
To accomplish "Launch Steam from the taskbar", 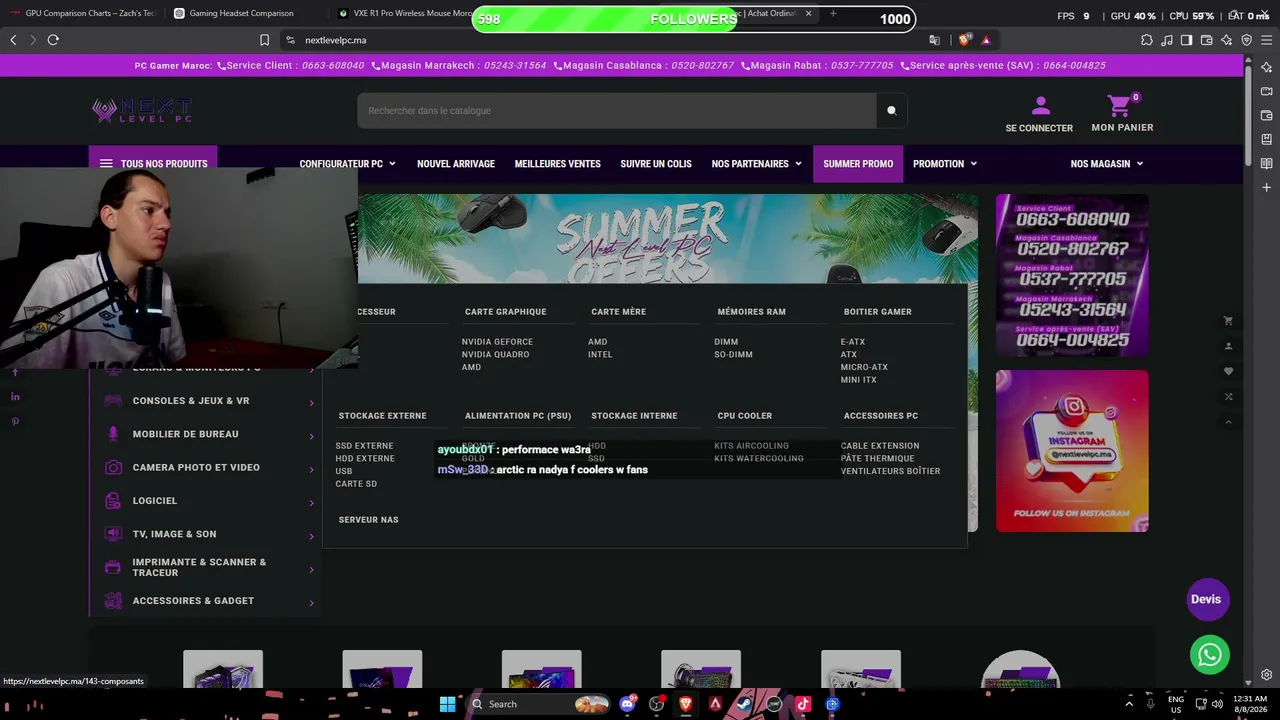I will pos(745,704).
